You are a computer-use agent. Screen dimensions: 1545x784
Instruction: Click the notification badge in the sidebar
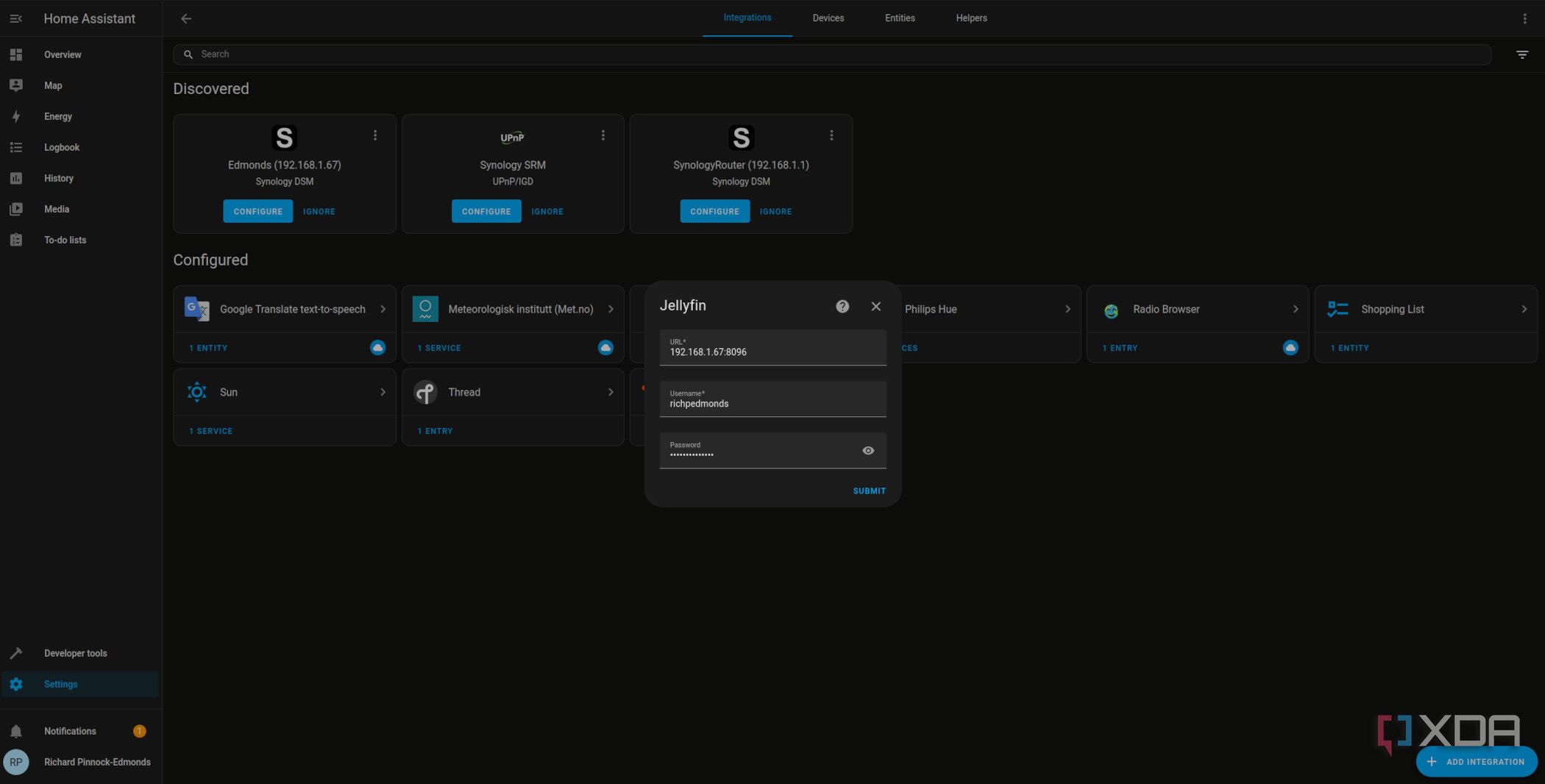point(138,731)
